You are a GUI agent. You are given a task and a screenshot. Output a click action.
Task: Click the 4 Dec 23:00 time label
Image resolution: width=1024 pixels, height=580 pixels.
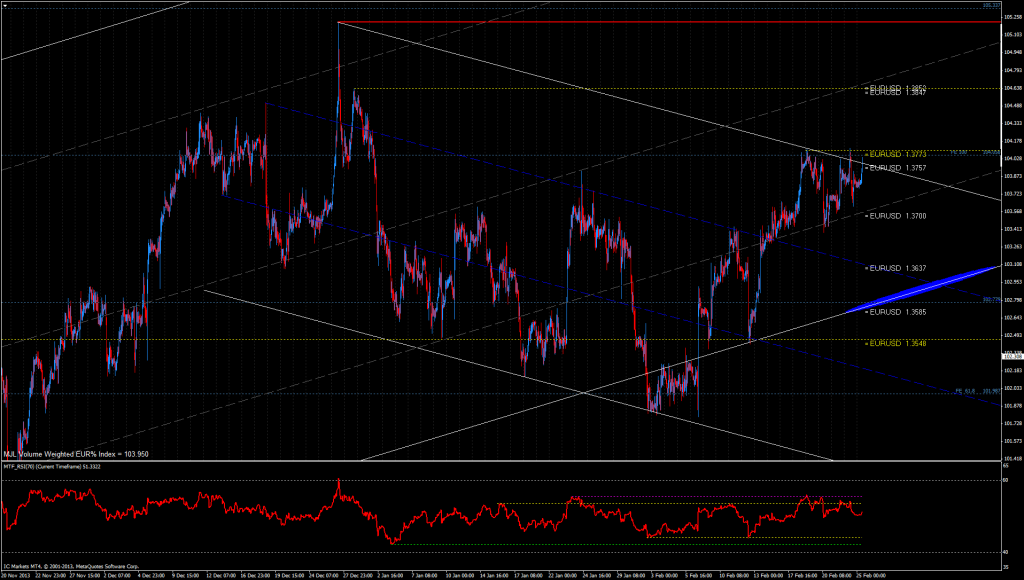coord(152,575)
